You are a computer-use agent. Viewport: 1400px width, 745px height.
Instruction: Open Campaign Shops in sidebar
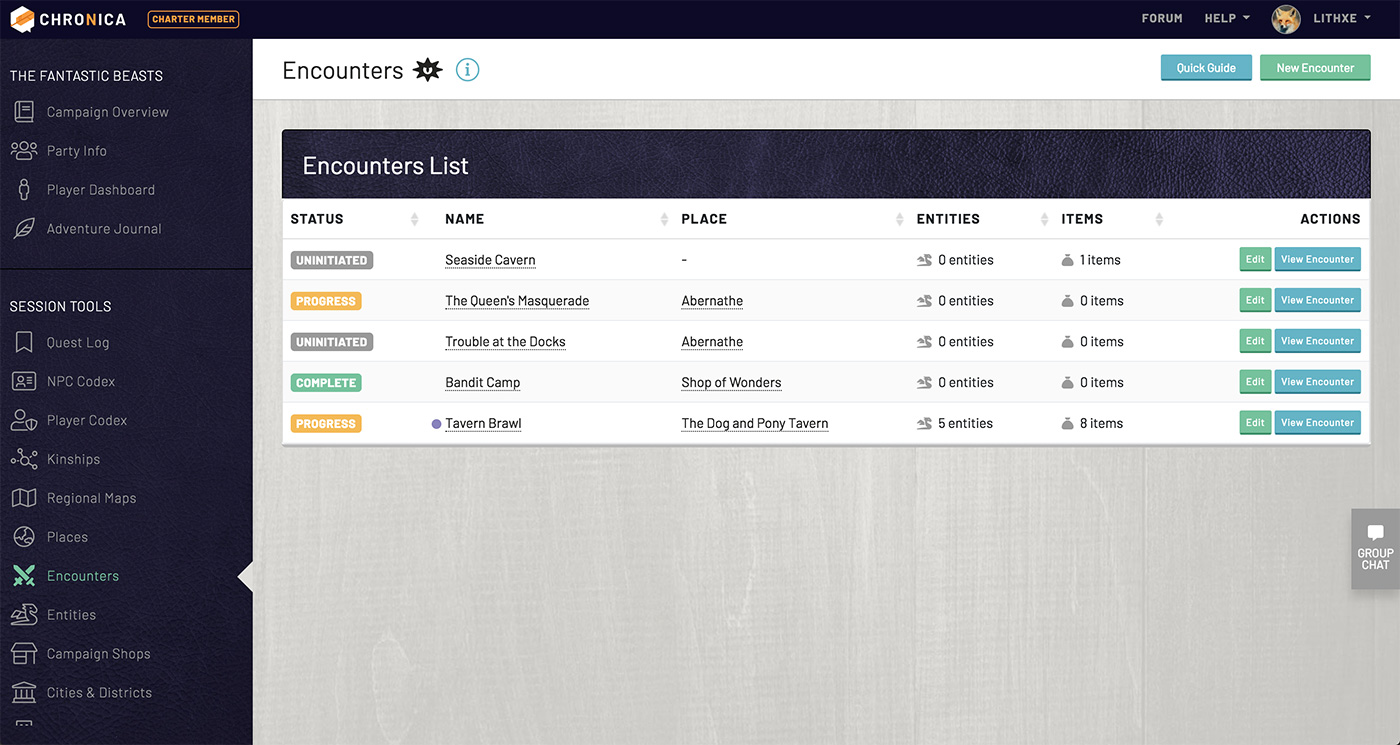(x=98, y=654)
